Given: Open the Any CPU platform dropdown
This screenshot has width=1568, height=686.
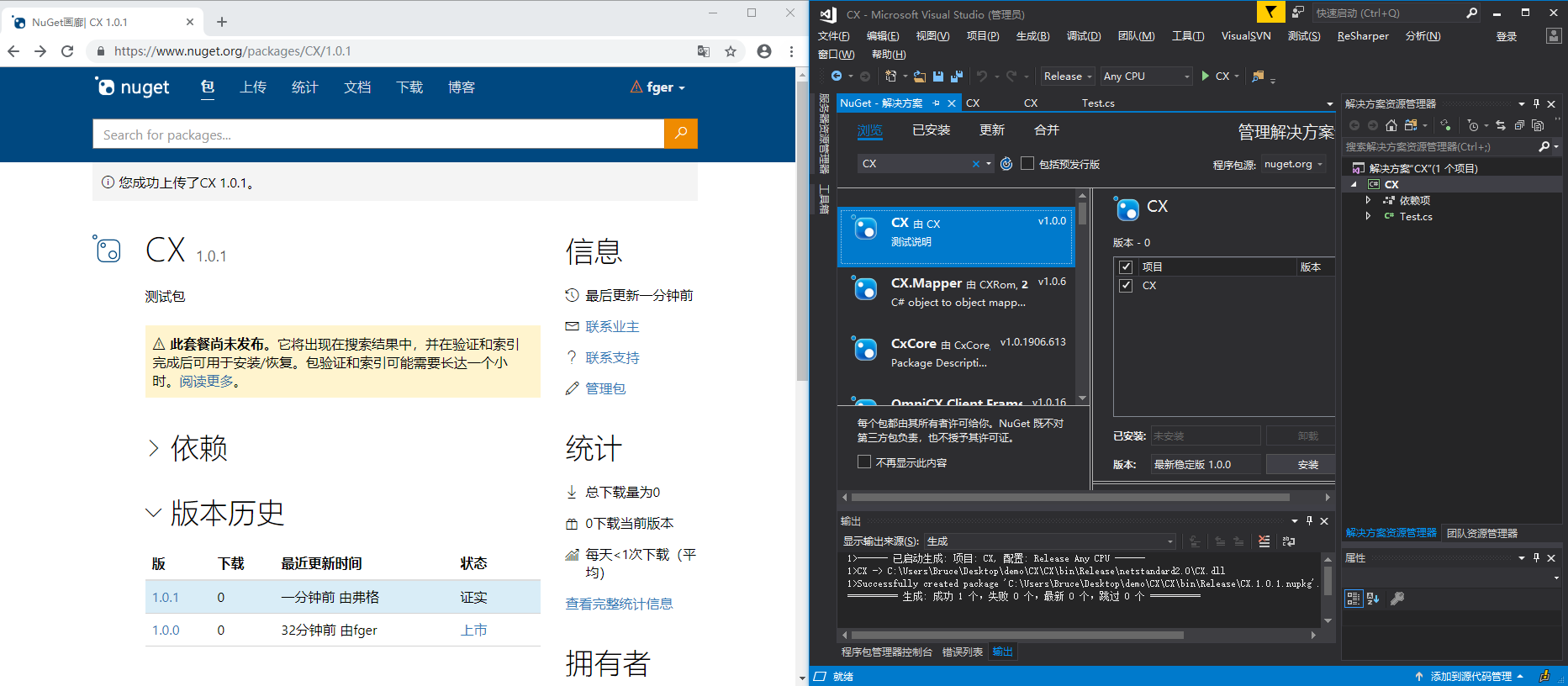Looking at the screenshot, I should (1147, 77).
